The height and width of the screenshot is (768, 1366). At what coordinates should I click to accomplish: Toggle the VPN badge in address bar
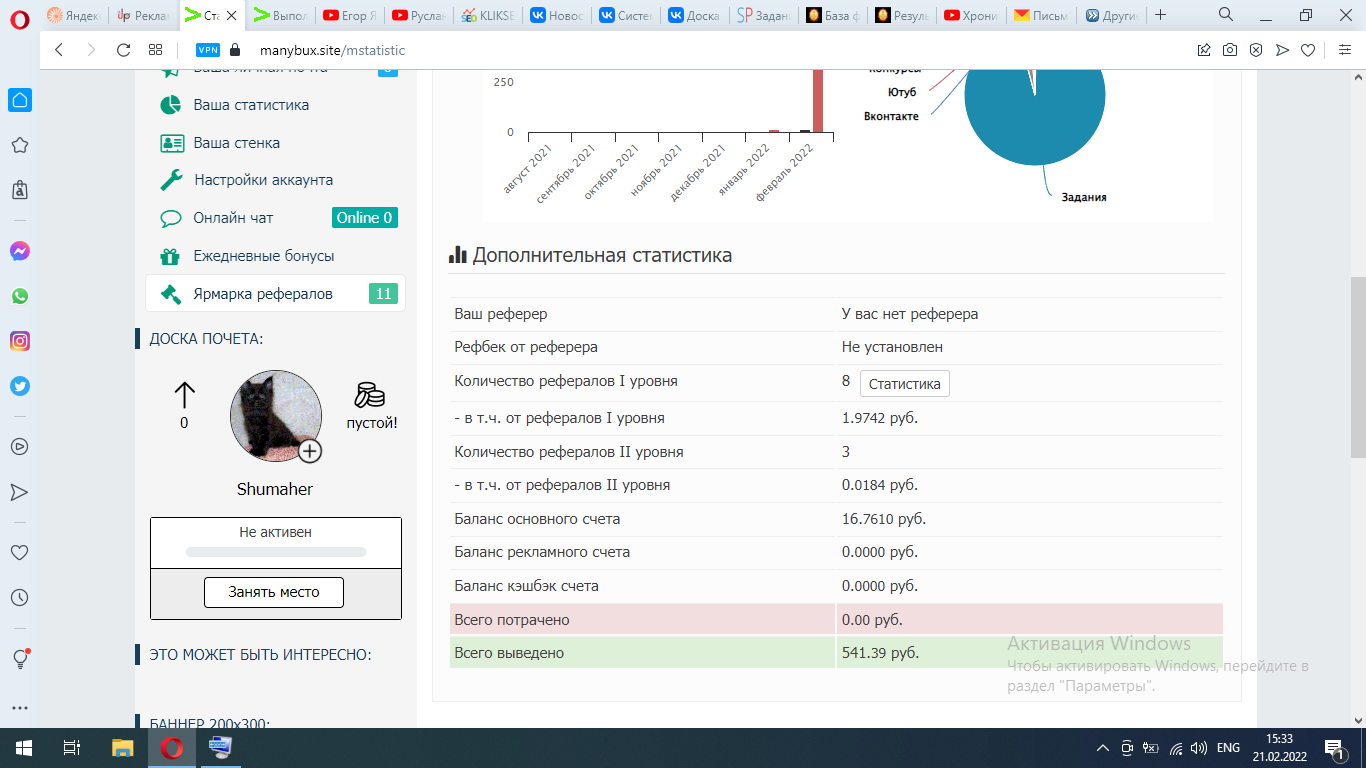click(208, 50)
